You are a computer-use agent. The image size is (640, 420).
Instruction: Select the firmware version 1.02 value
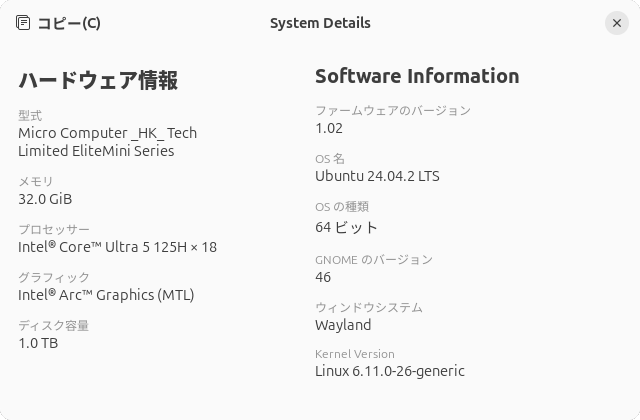[329, 128]
